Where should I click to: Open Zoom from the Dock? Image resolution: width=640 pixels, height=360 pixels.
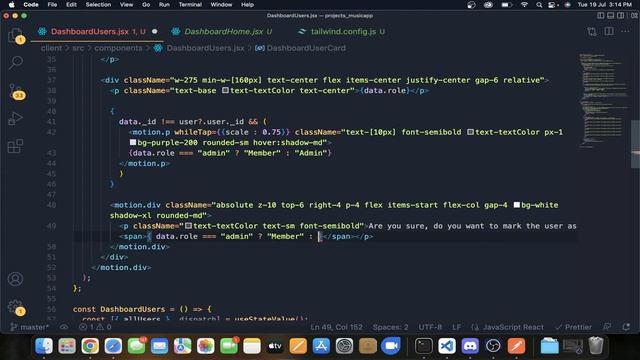pyautogui.click(x=391, y=346)
